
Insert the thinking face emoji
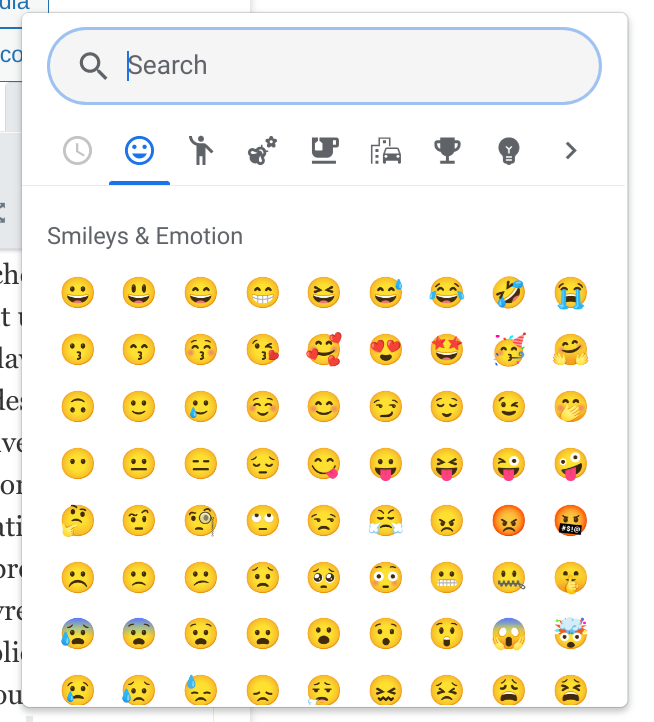(x=77, y=521)
